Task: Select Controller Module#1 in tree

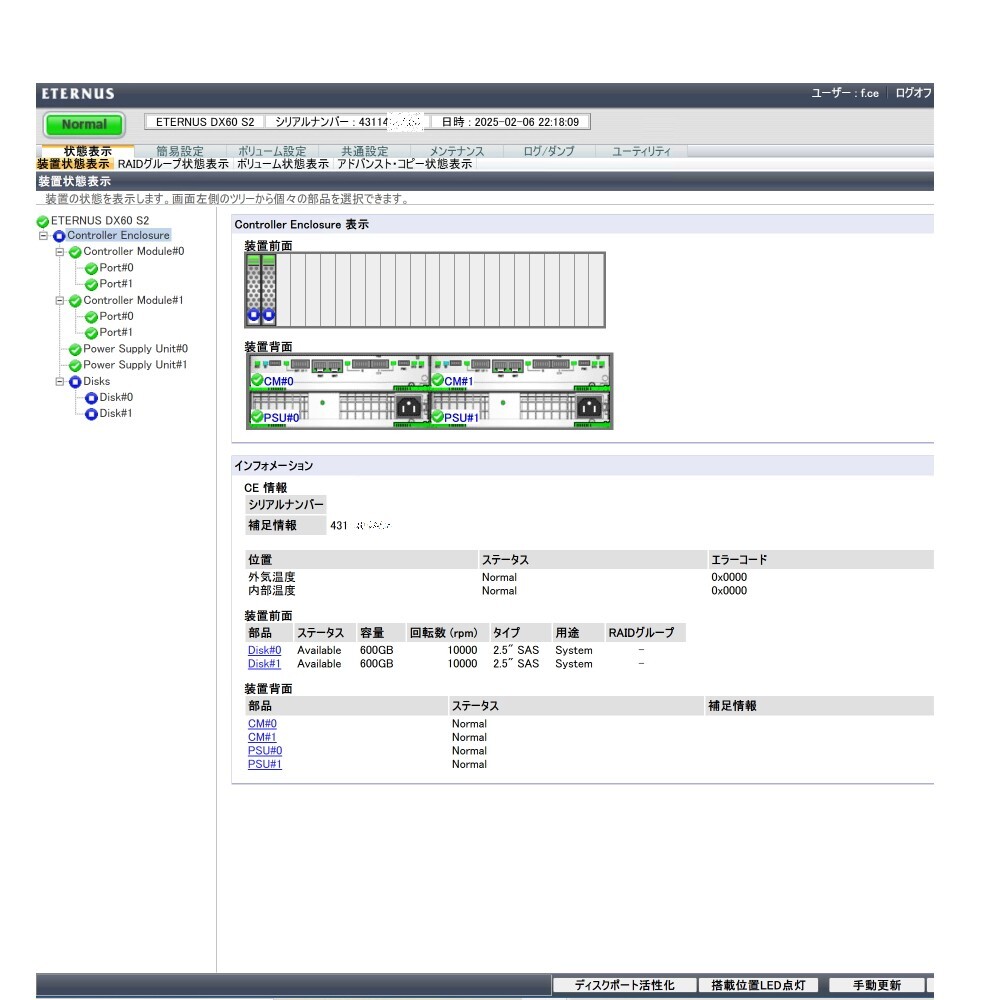Action: pos(133,300)
